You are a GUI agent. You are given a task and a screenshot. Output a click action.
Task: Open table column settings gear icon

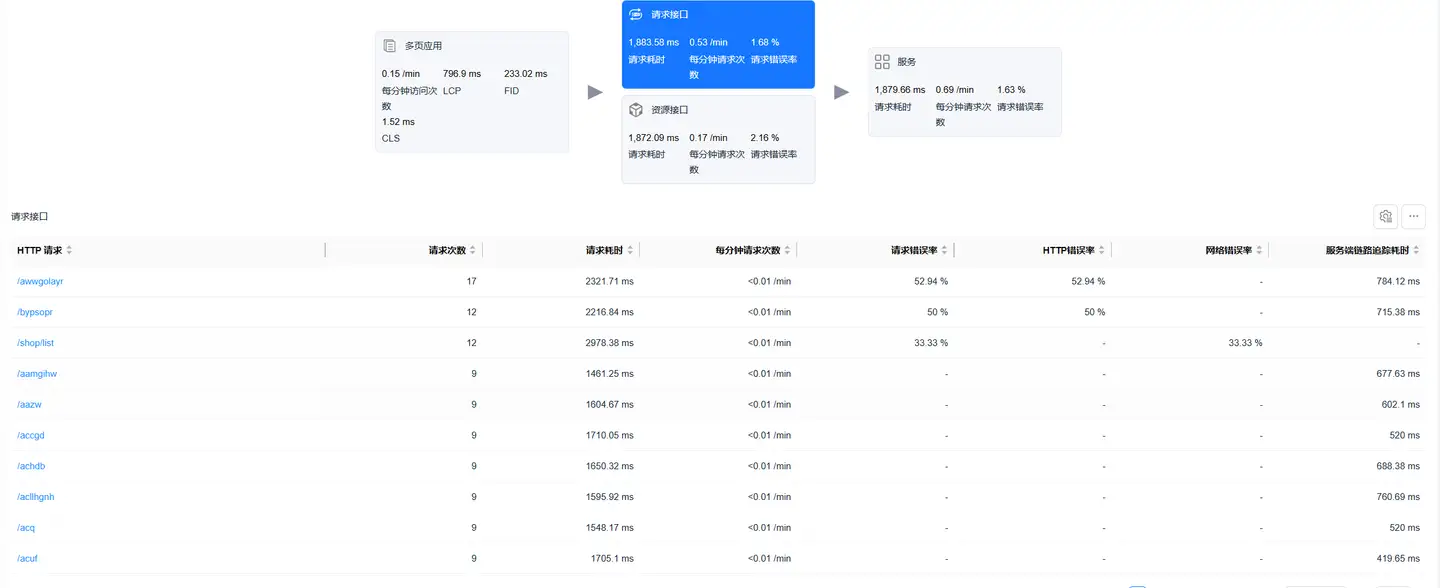(1385, 216)
